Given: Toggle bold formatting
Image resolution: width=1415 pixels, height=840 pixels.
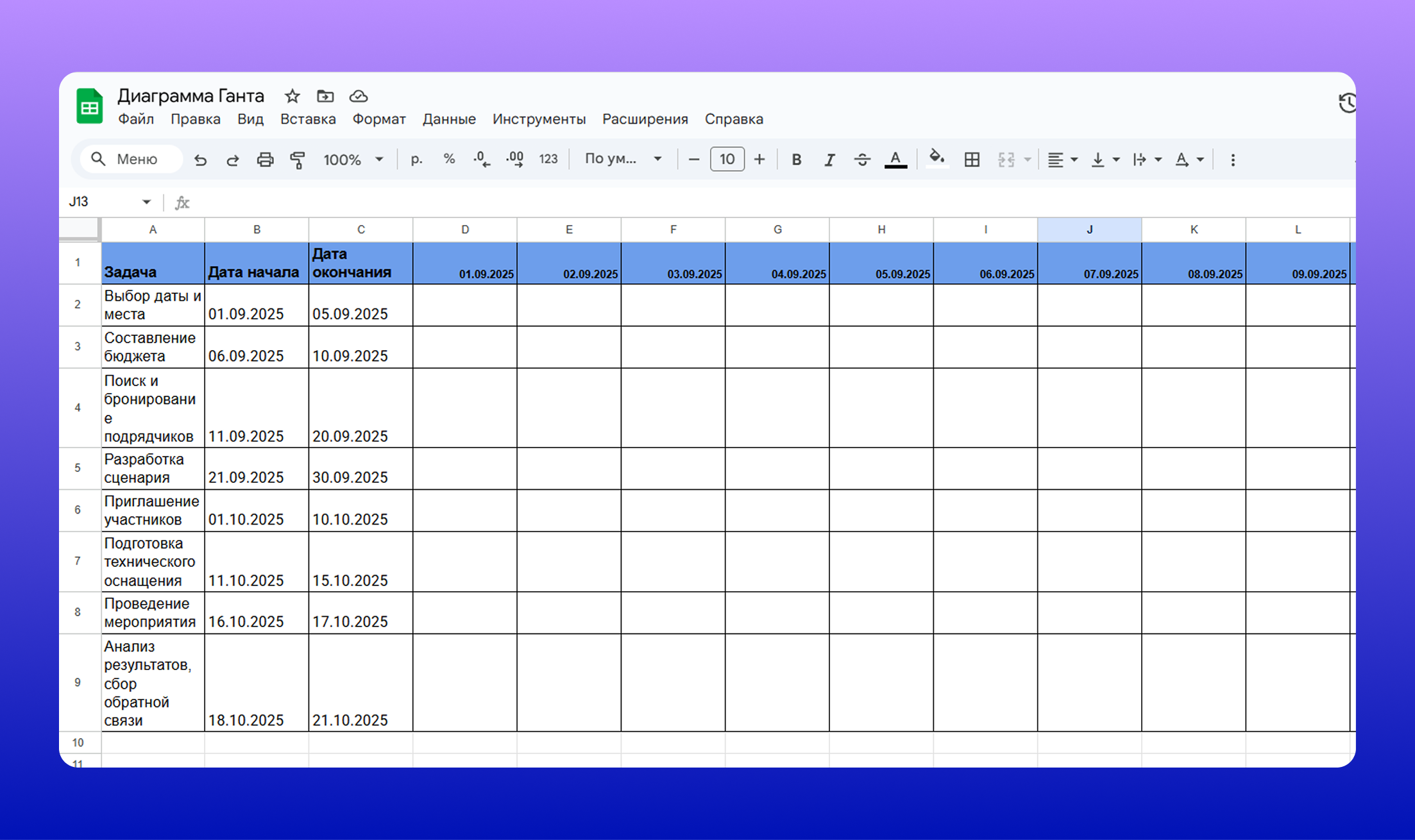Looking at the screenshot, I should pos(796,160).
